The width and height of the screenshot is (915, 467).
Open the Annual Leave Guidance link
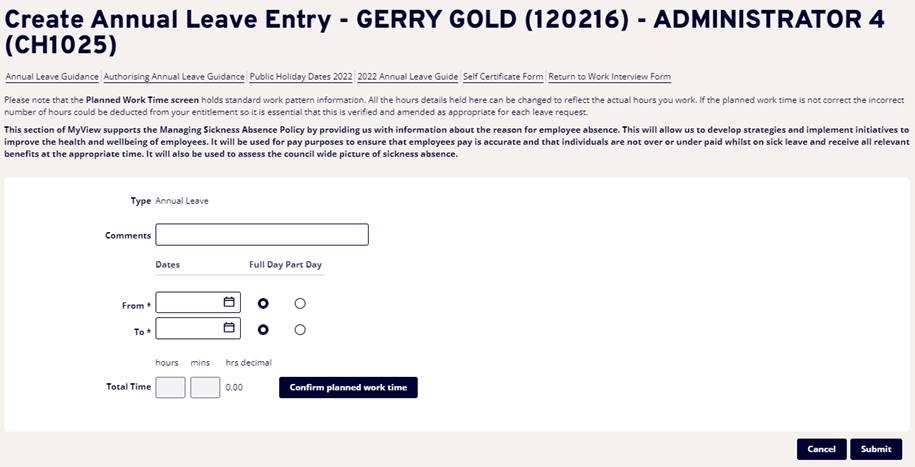[x=52, y=77]
